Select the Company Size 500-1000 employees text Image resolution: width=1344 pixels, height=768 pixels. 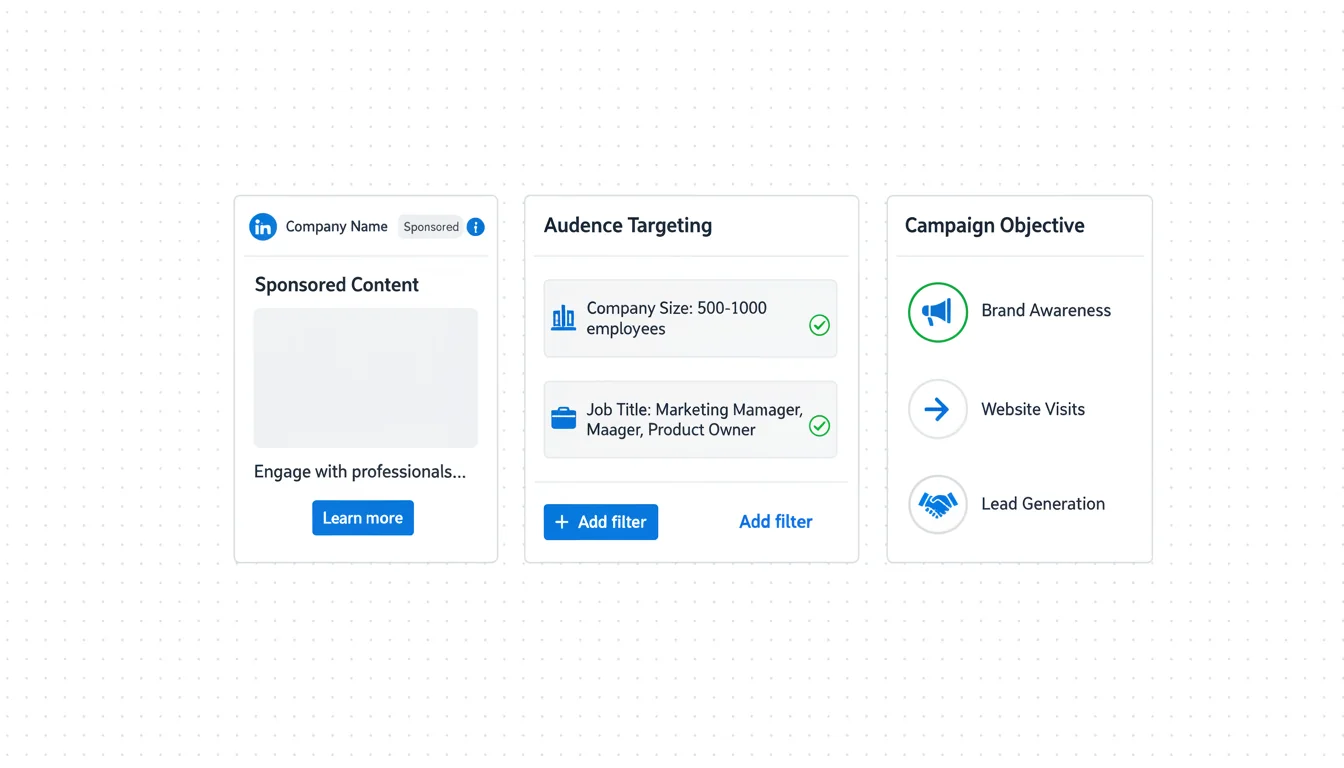point(676,318)
